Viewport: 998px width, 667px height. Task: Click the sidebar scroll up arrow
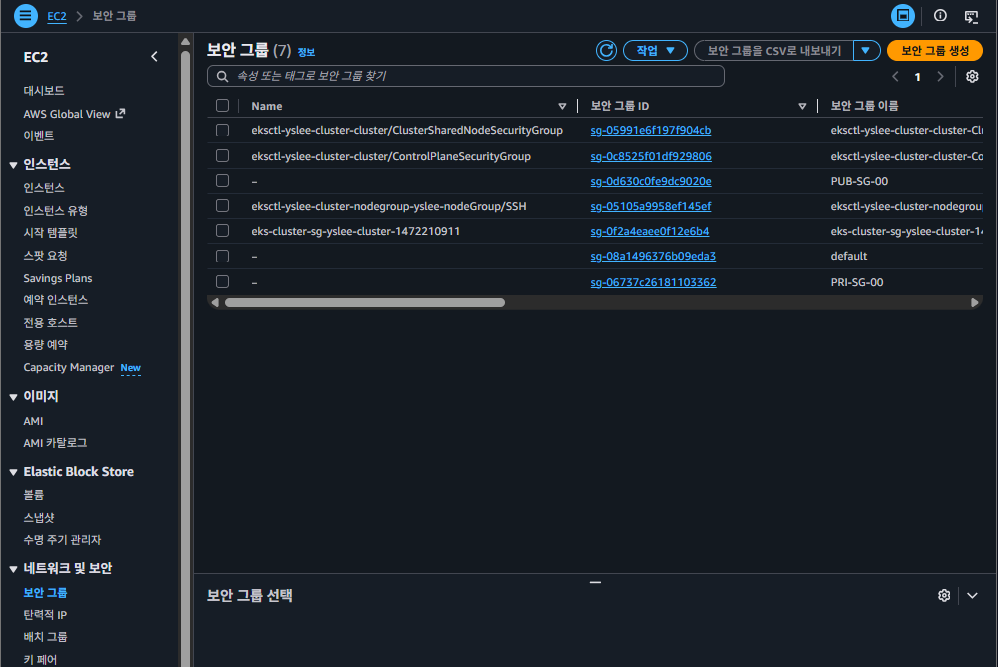point(185,42)
